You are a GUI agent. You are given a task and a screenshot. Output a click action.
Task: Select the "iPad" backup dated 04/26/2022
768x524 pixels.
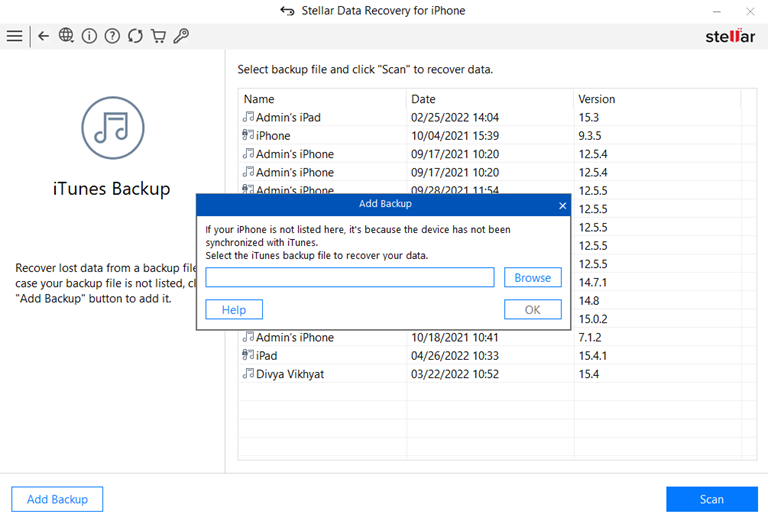point(266,356)
